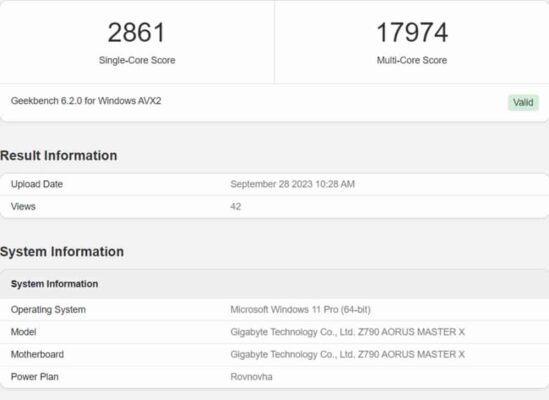Click the views count 42

(x=236, y=207)
